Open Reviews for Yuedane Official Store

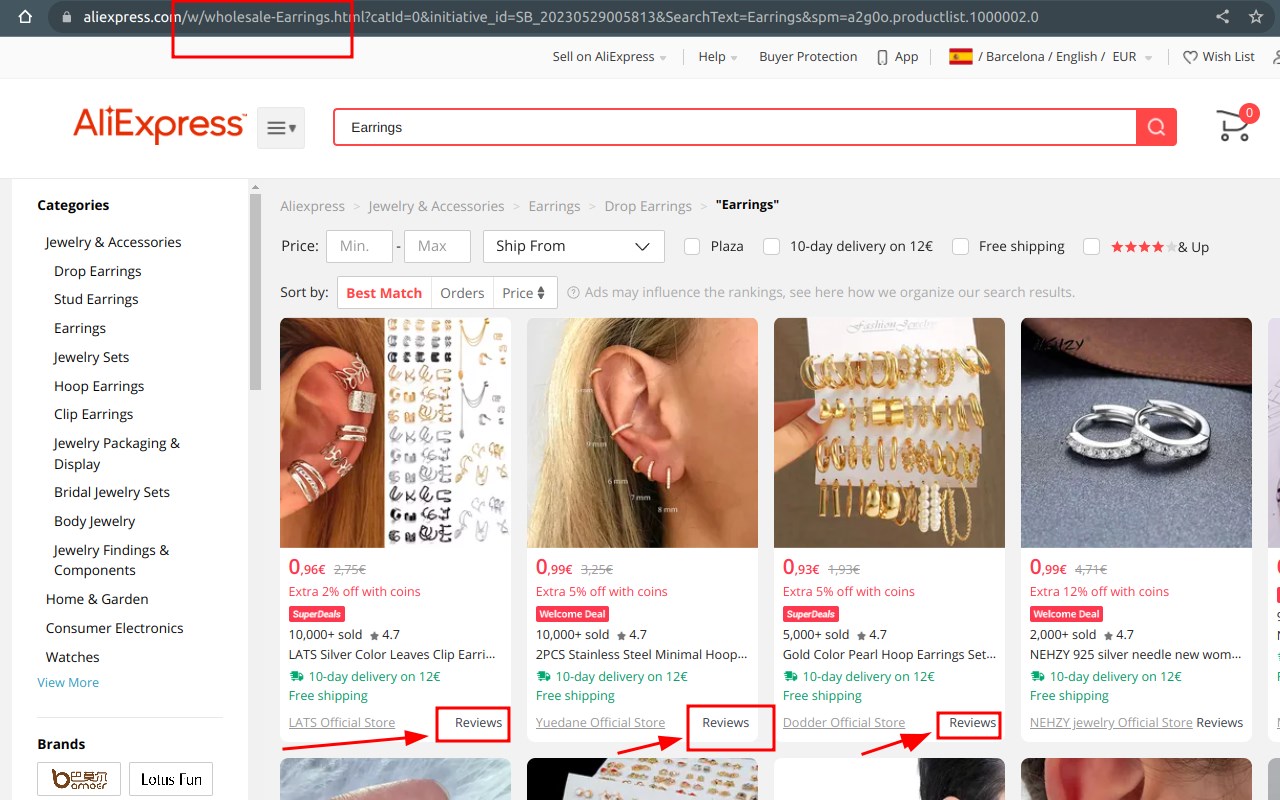pos(725,722)
